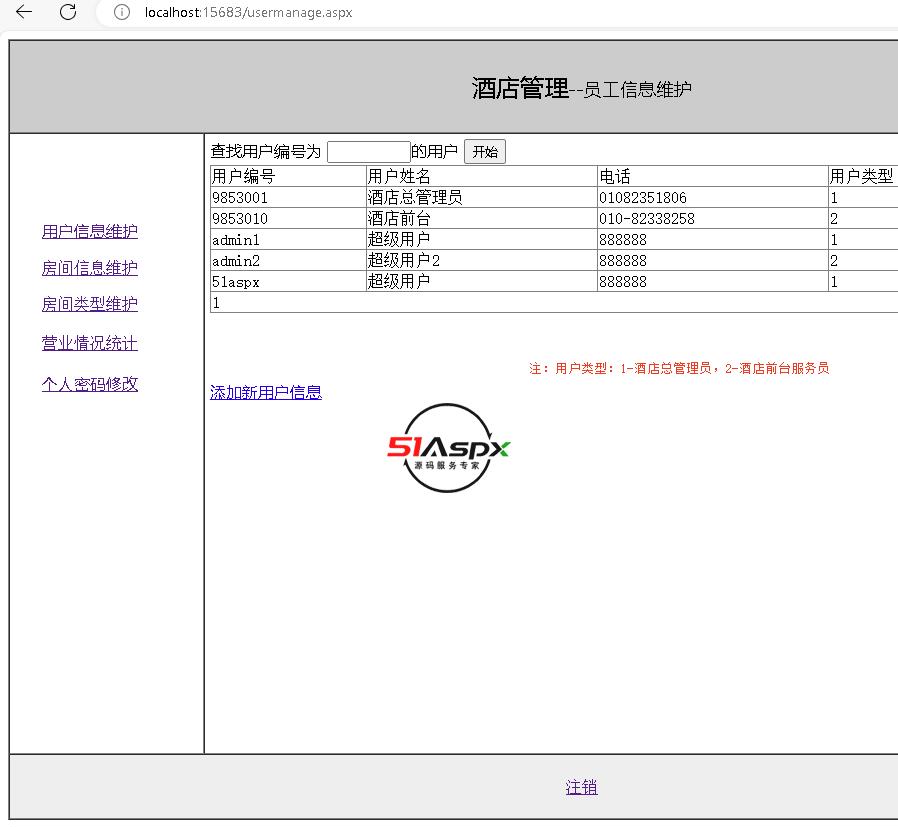Focus the localhost address bar URL
This screenshot has height=827, width=898.
[248, 13]
